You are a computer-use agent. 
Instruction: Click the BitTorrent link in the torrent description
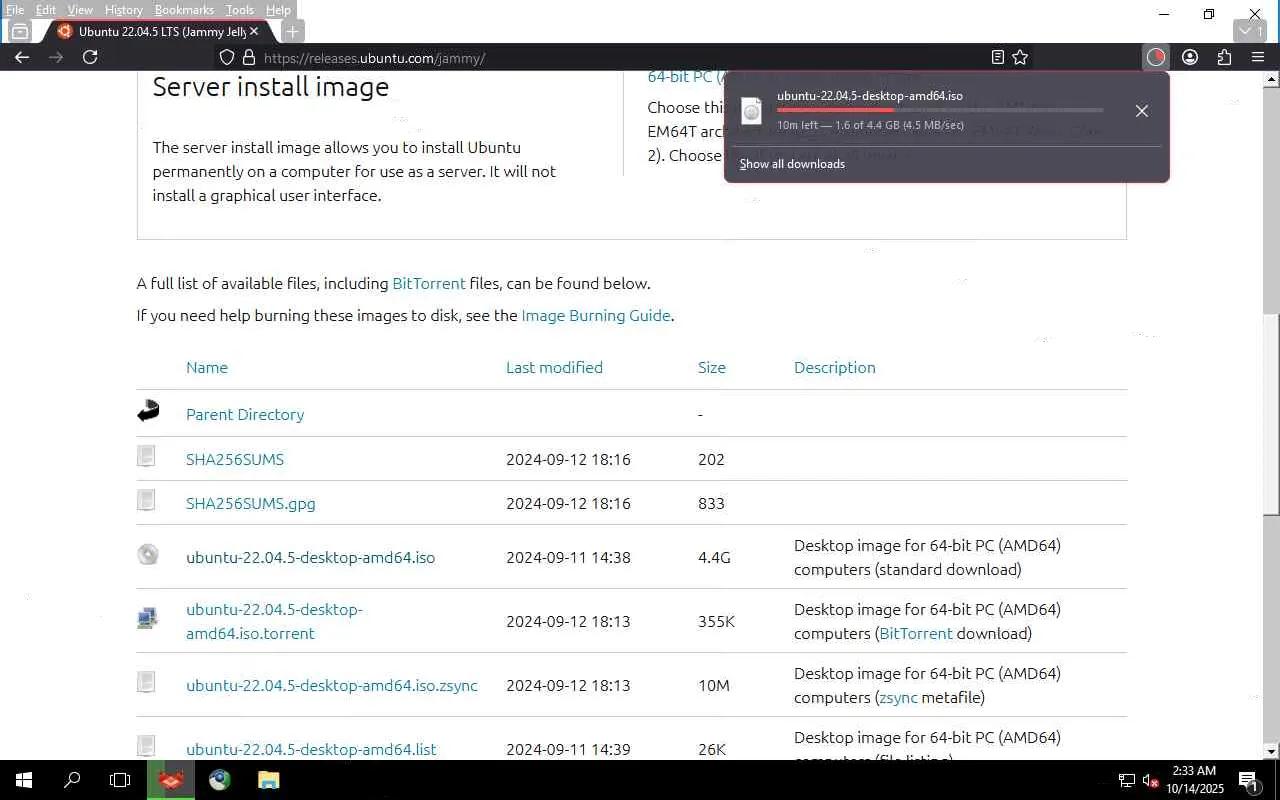click(x=915, y=633)
